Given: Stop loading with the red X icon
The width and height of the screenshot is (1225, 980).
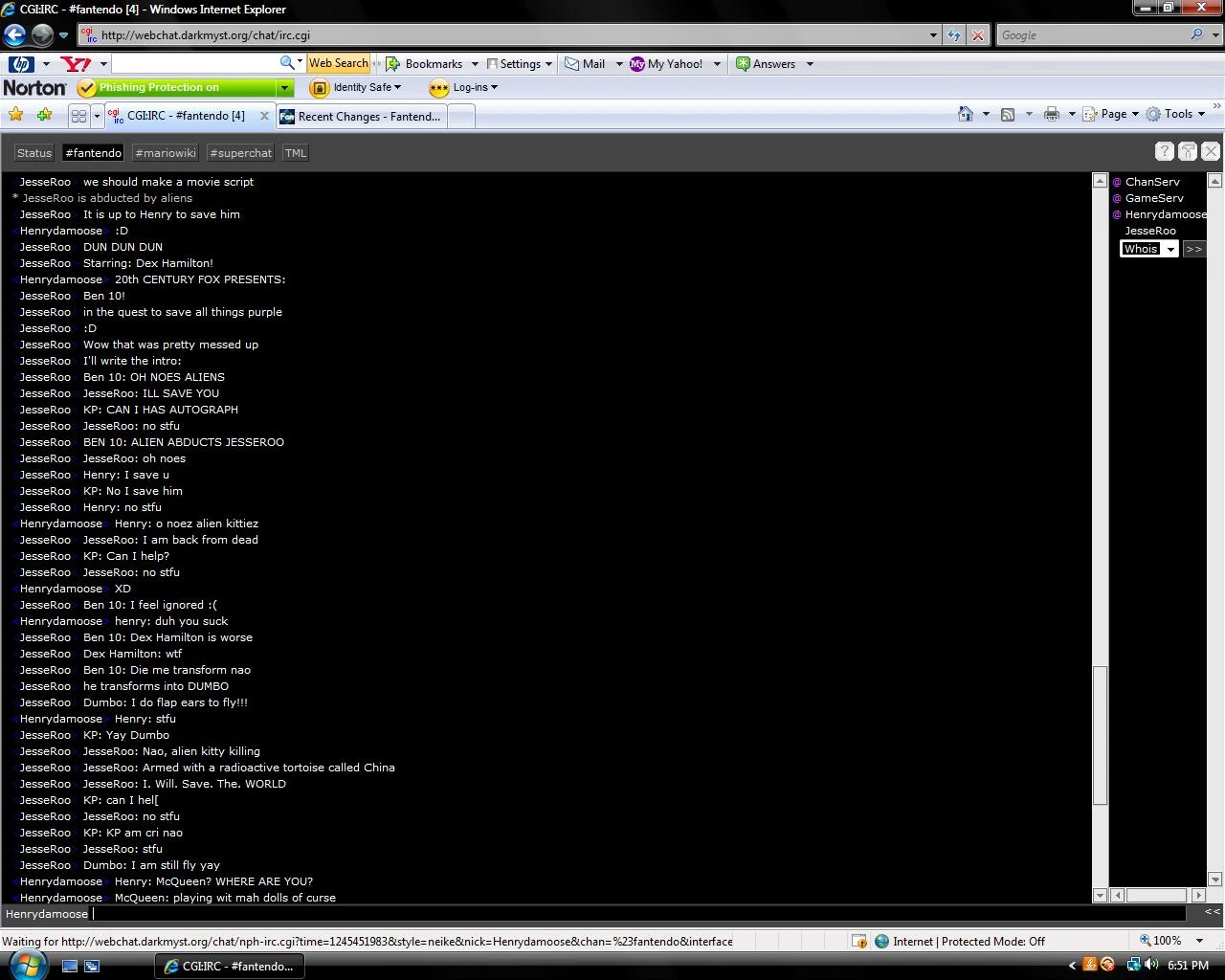Looking at the screenshot, I should (977, 35).
